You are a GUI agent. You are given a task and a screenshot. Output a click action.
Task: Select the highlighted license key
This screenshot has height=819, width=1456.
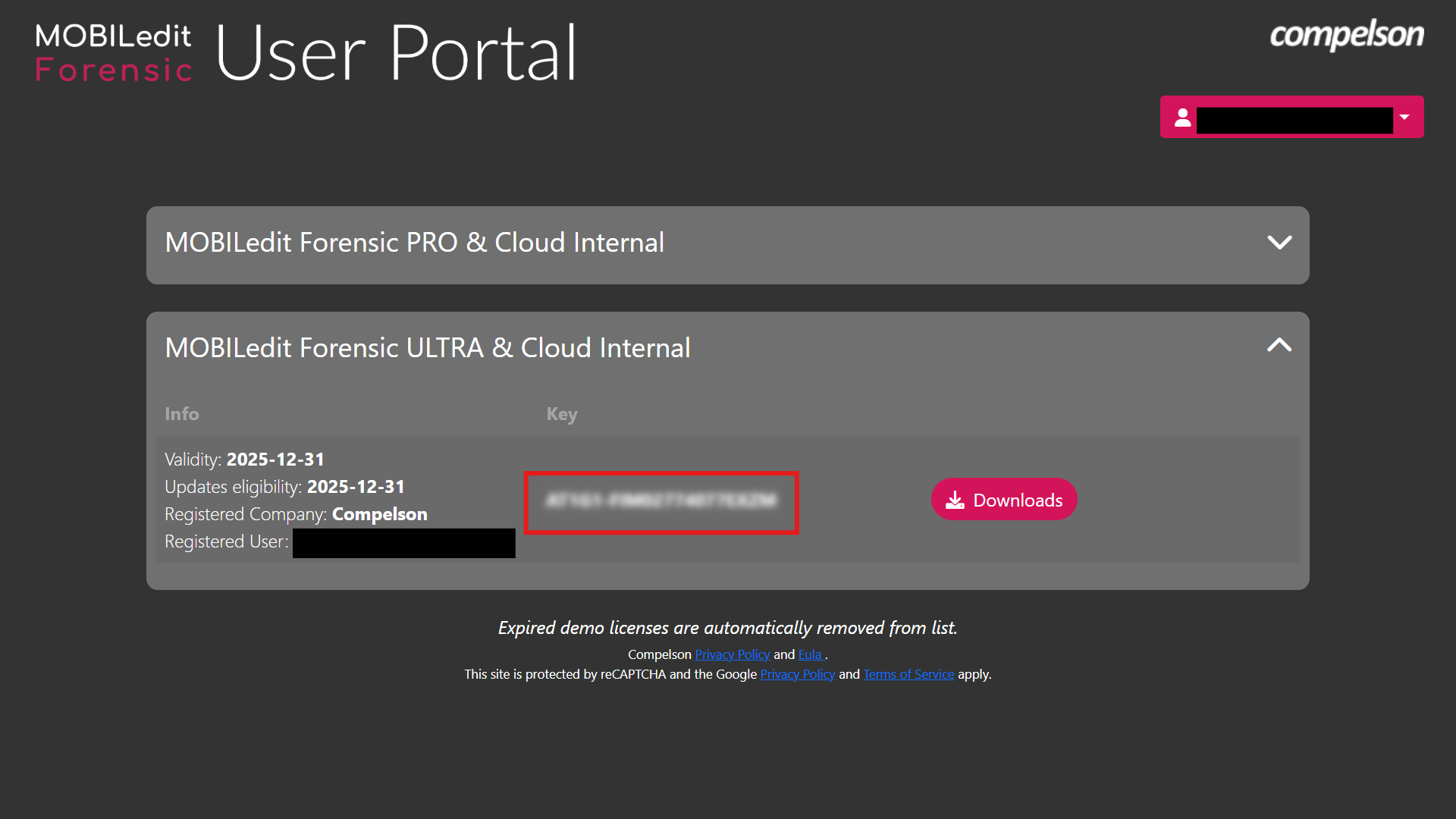click(x=661, y=503)
